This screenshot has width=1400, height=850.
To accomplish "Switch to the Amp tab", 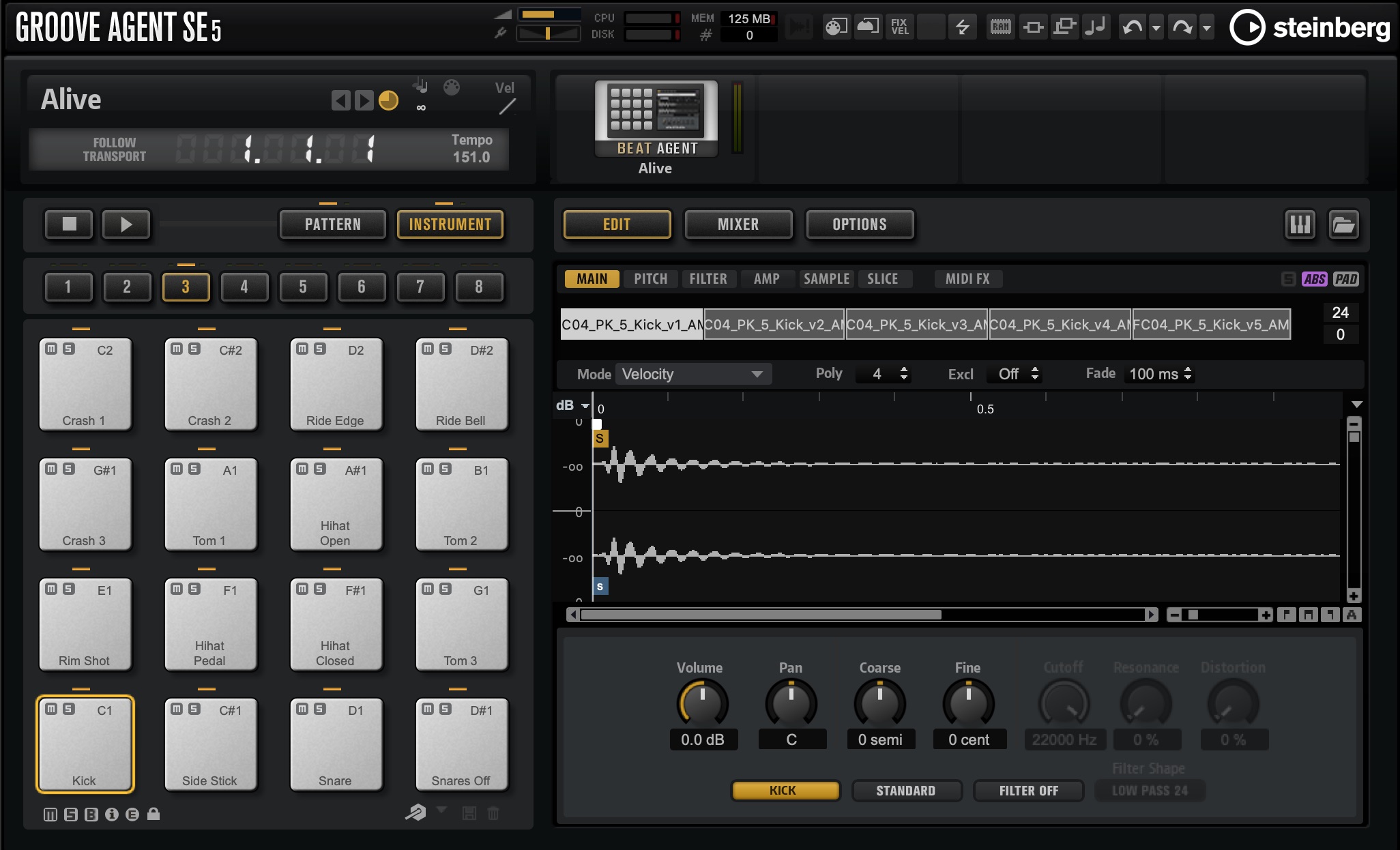I will pyautogui.click(x=767, y=278).
